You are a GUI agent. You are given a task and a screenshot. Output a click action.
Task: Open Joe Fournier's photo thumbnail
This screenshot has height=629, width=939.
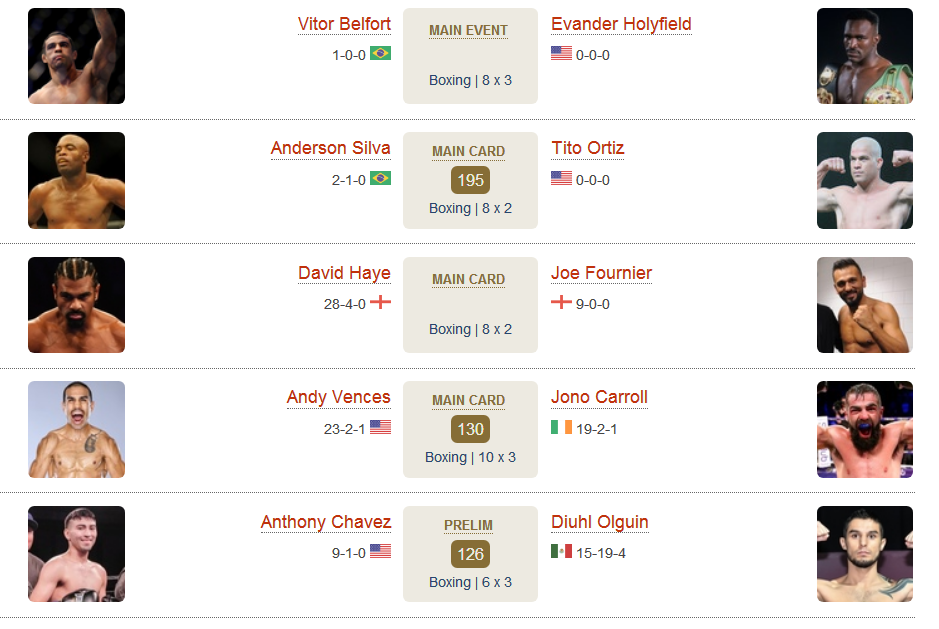pos(865,305)
